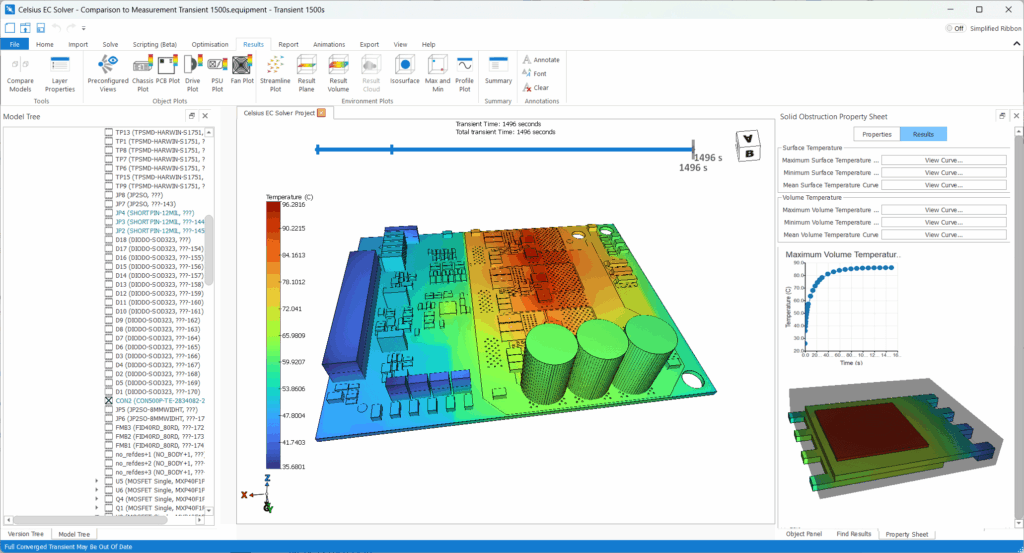Click the view orientation cube
Screen dimensions: 1024x553
748,145
